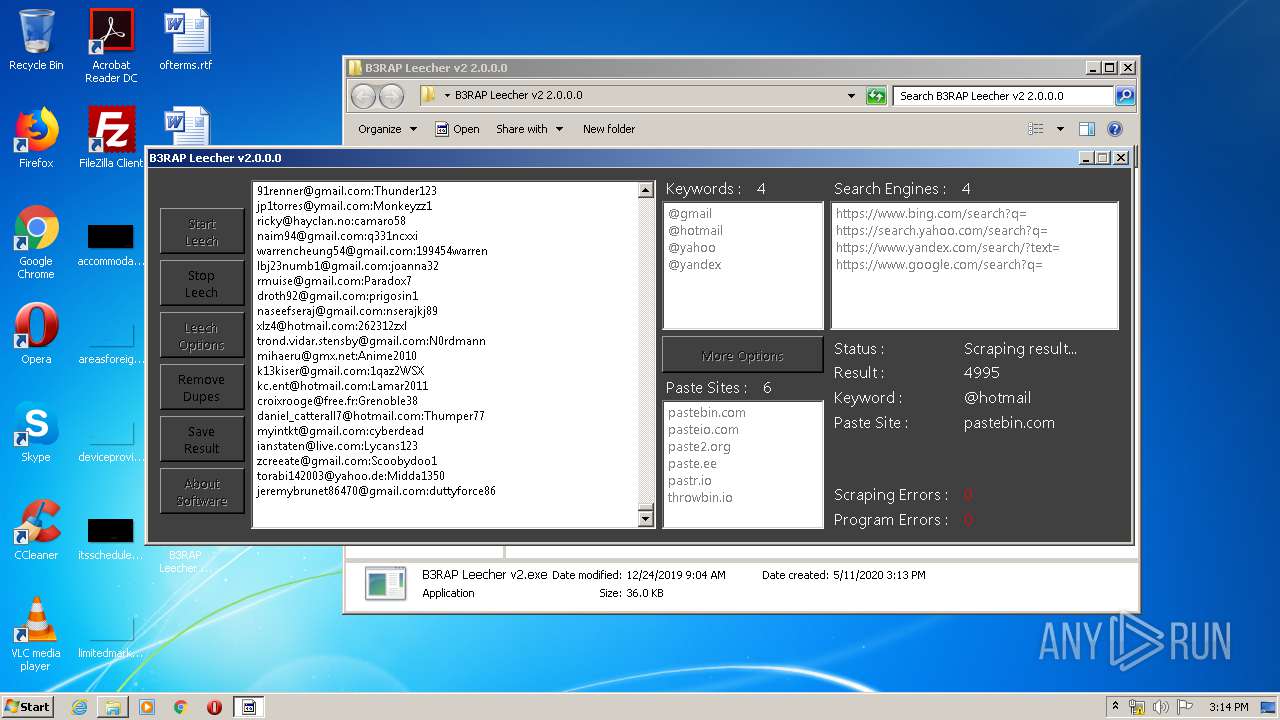Viewport: 1280px width, 720px height.
Task: Select the accommoda... desktop file
Action: click(x=111, y=246)
